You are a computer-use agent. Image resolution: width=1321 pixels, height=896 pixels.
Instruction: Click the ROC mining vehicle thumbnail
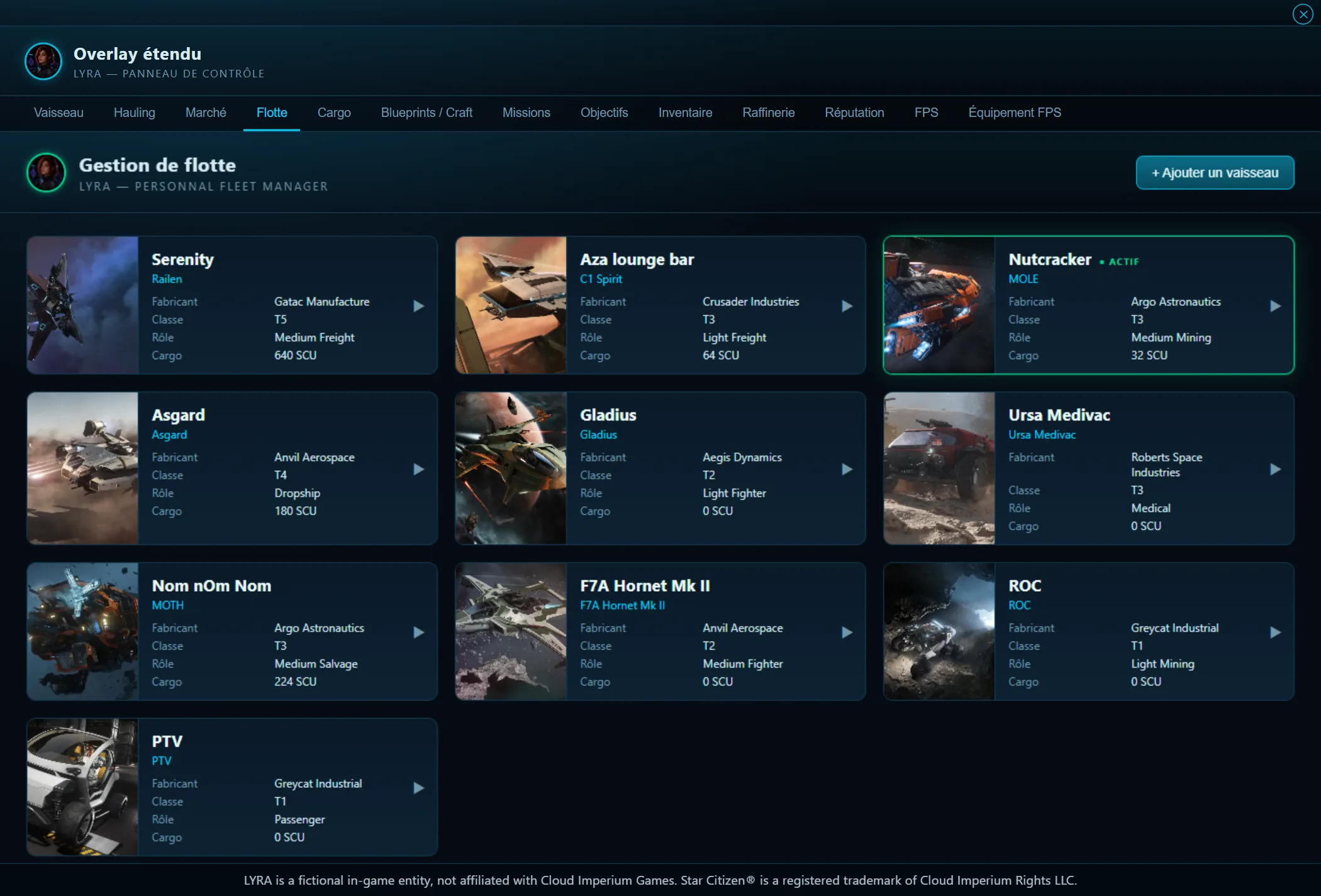tap(939, 631)
